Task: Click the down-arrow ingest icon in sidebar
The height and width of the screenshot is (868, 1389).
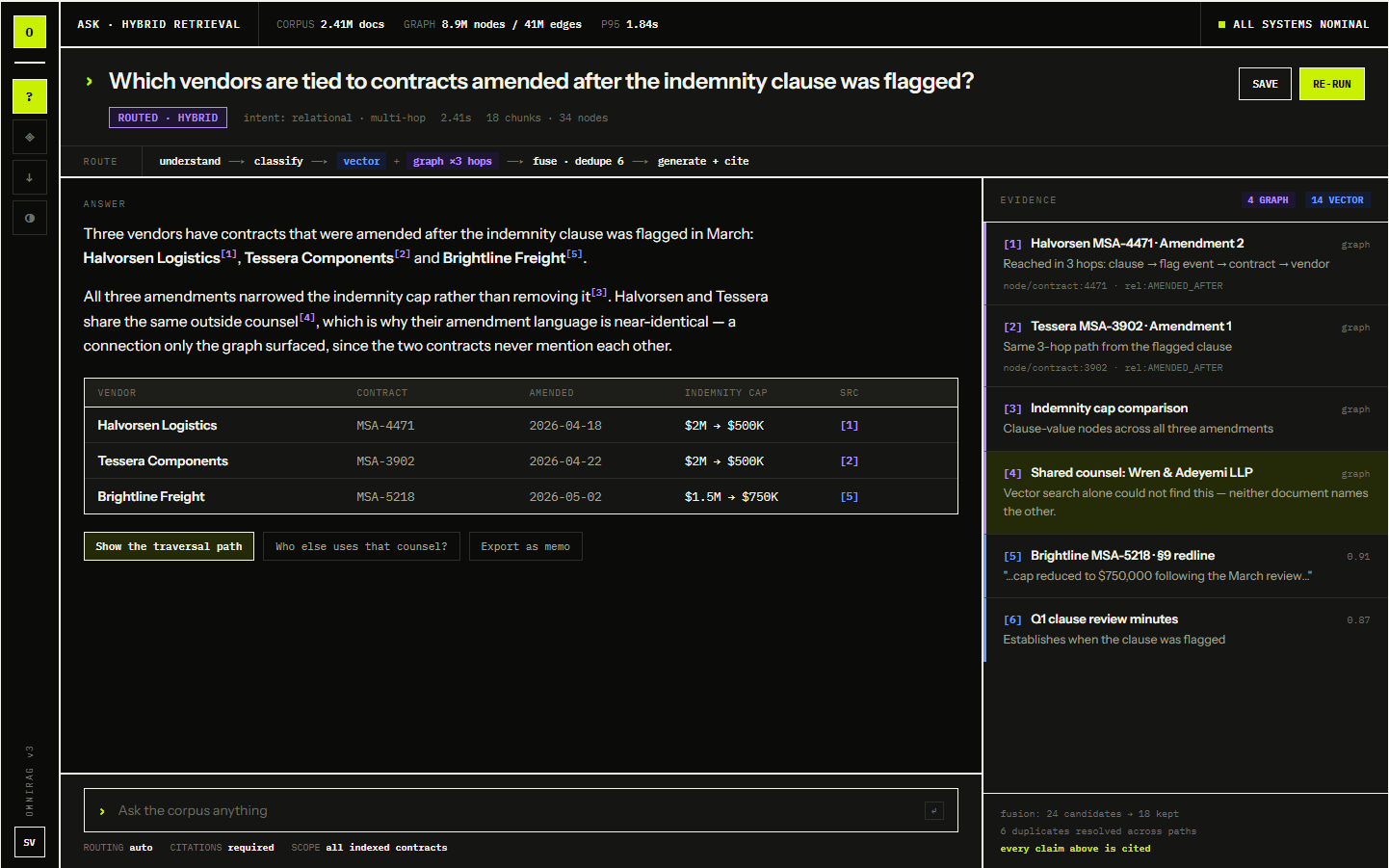Action: 30,177
